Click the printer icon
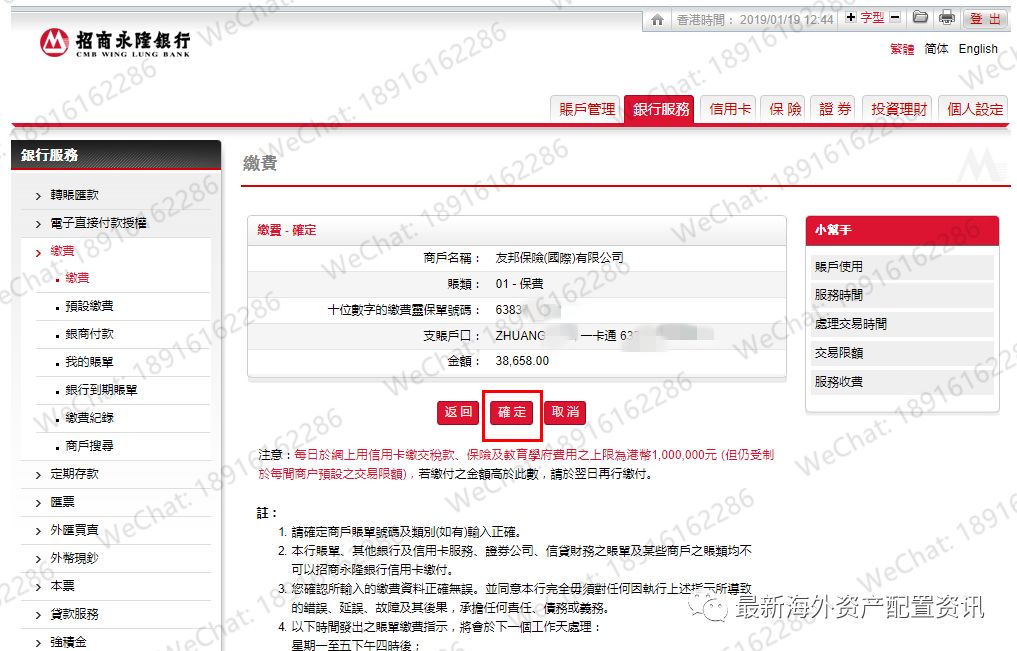This screenshot has width=1017, height=651. point(947,18)
